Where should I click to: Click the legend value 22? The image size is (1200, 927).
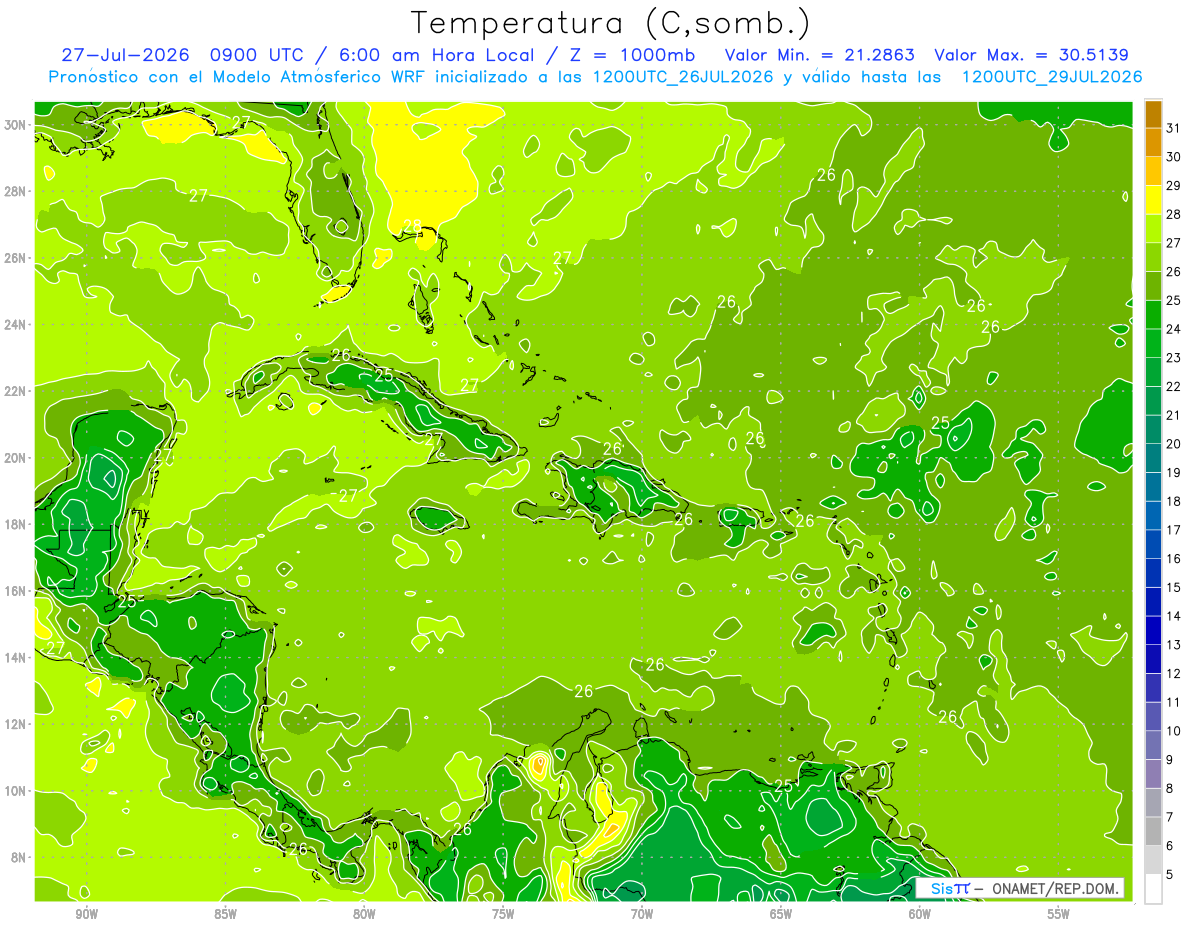tap(1174, 386)
